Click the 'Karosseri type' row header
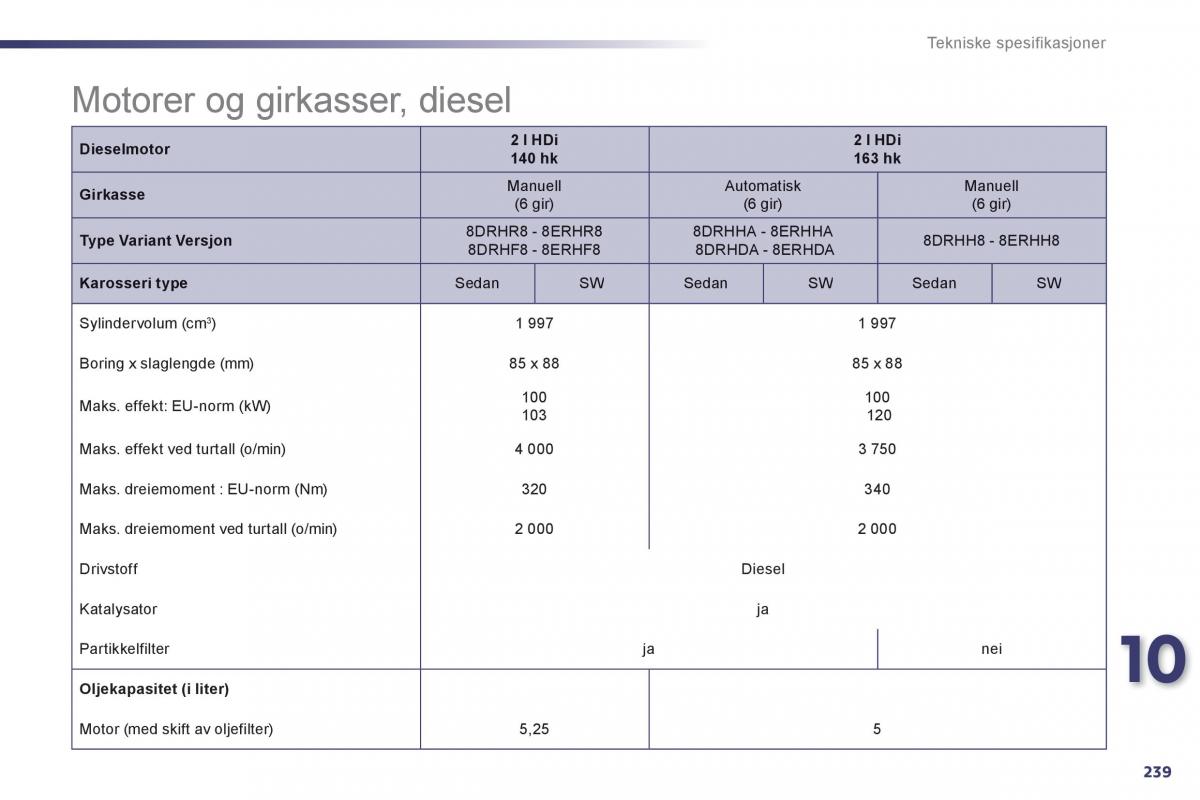Image resolution: width=1200 pixels, height=800 pixels. [x=134, y=283]
